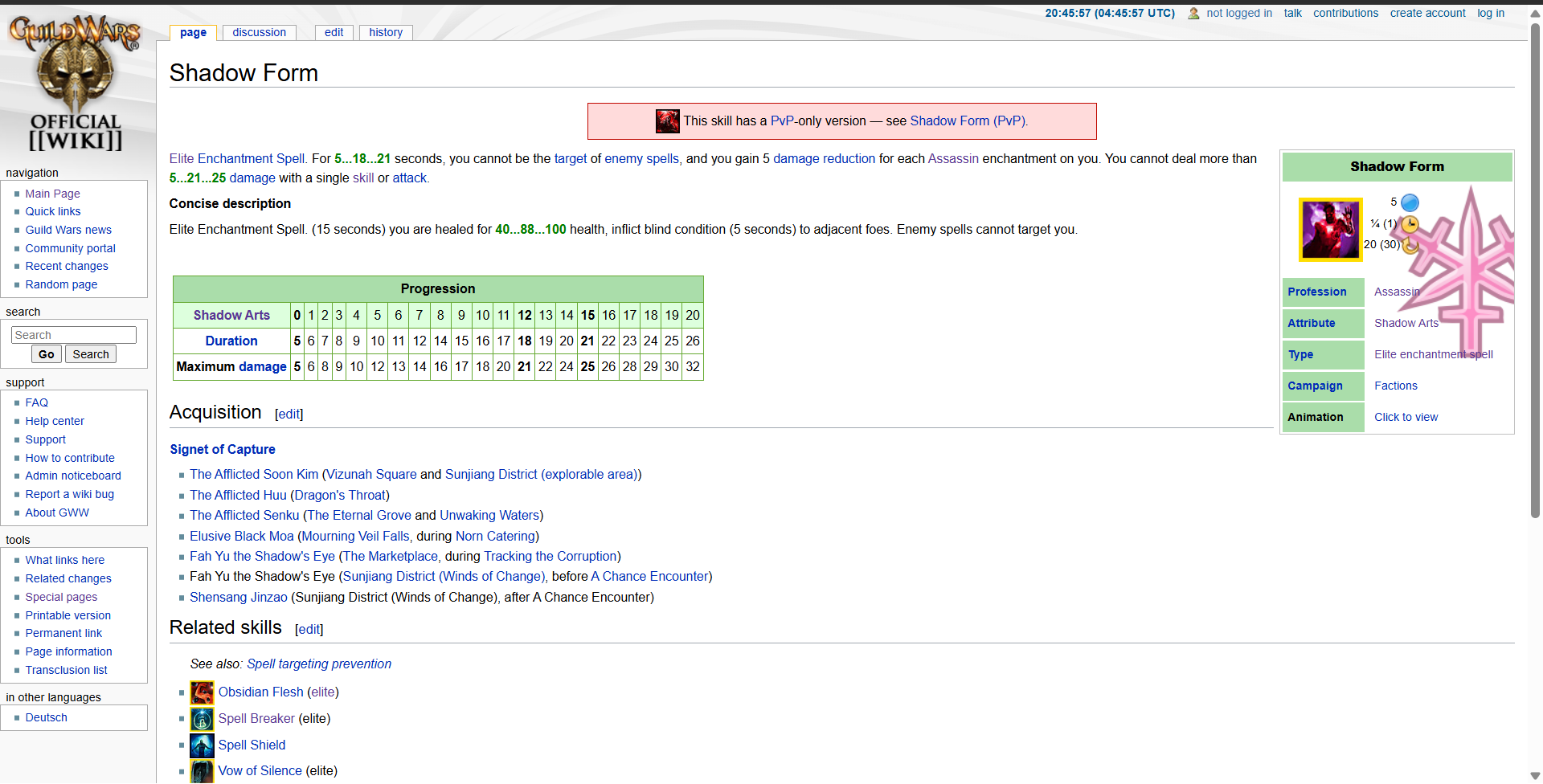Switch to the page tab
The image size is (1543, 784).
193,33
